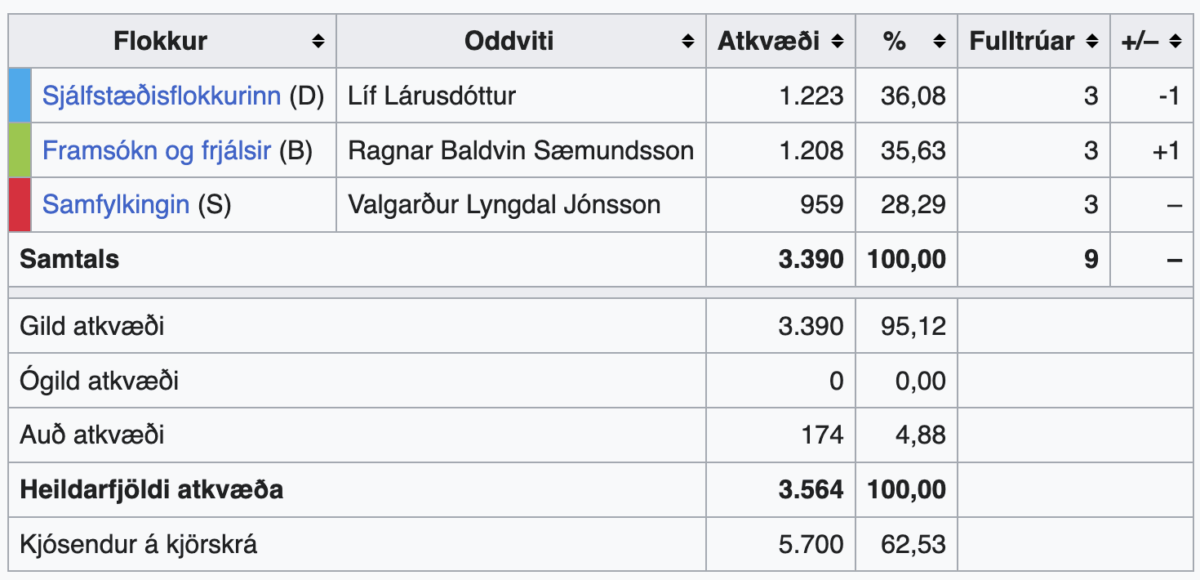This screenshot has width=1200, height=580.
Task: Select Ragnar Baldvin Sæmundsson cell
Action: coord(520,151)
